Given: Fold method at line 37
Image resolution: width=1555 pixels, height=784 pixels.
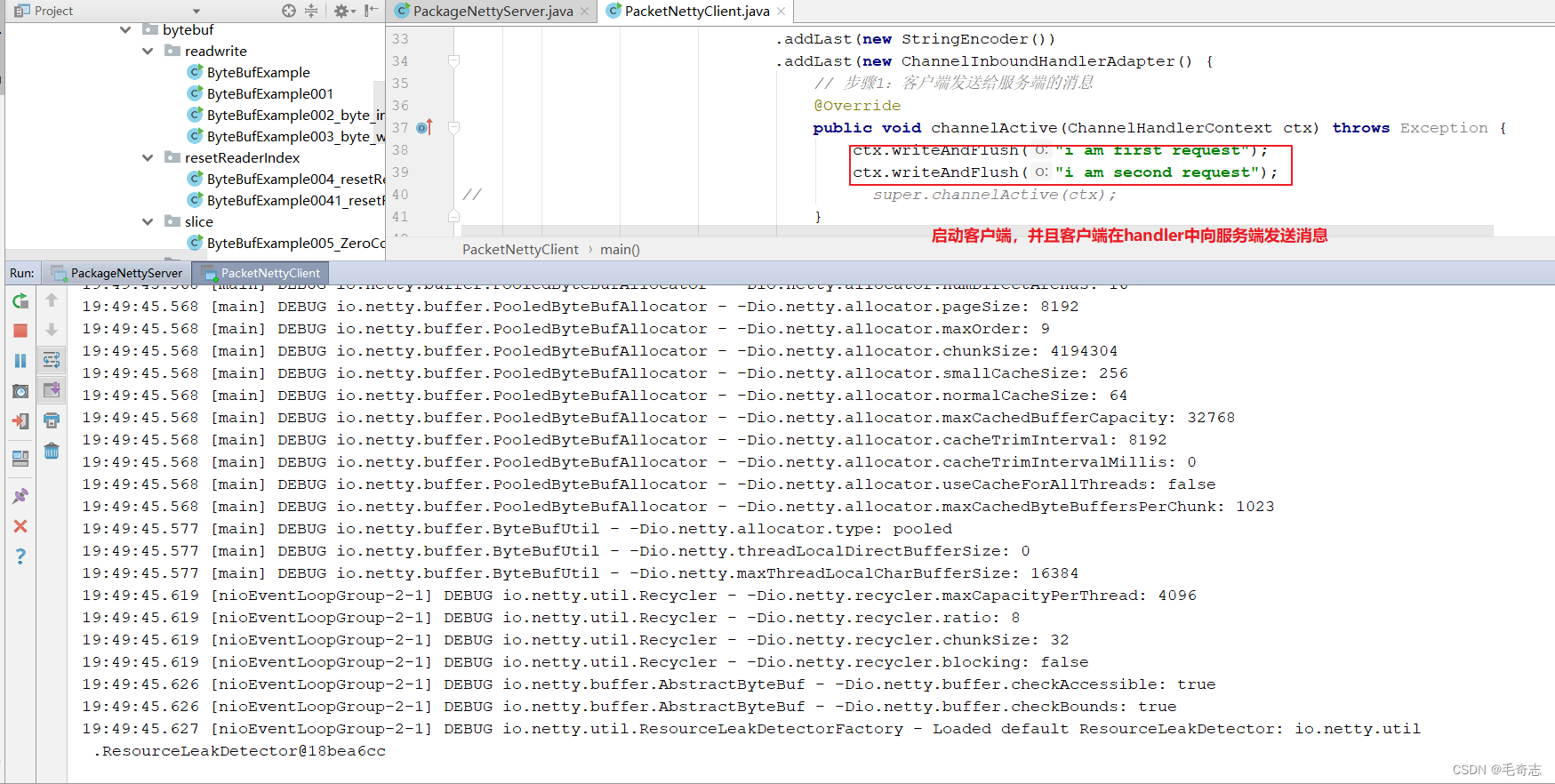Looking at the screenshot, I should (453, 128).
